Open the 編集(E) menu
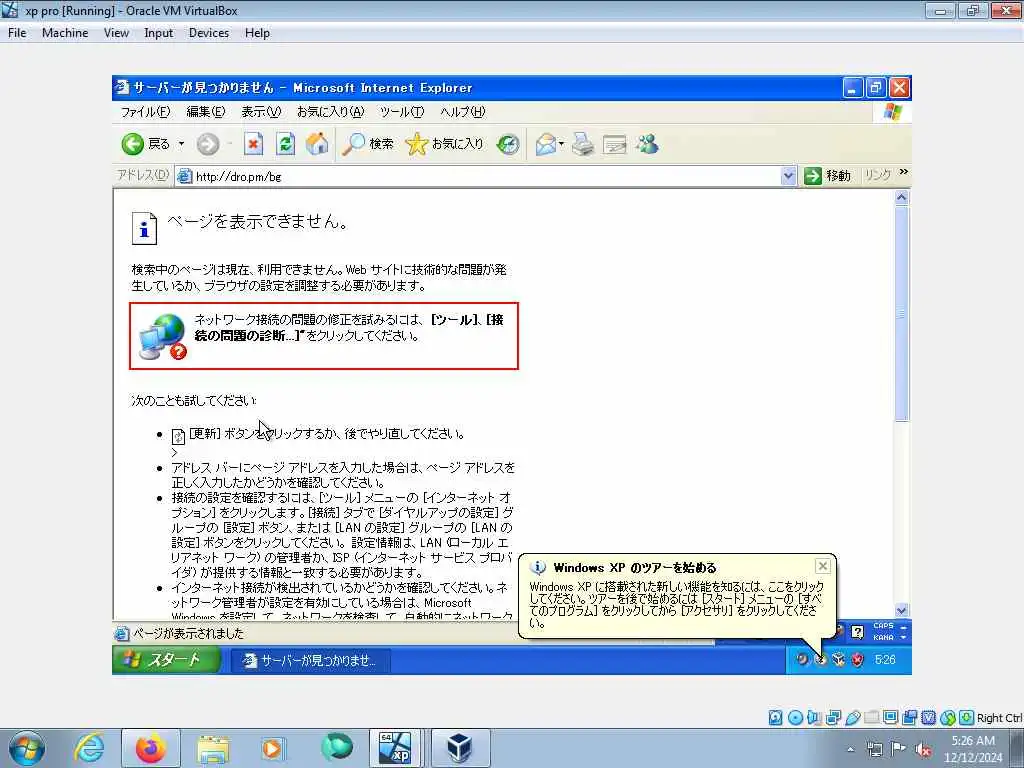 [206, 112]
